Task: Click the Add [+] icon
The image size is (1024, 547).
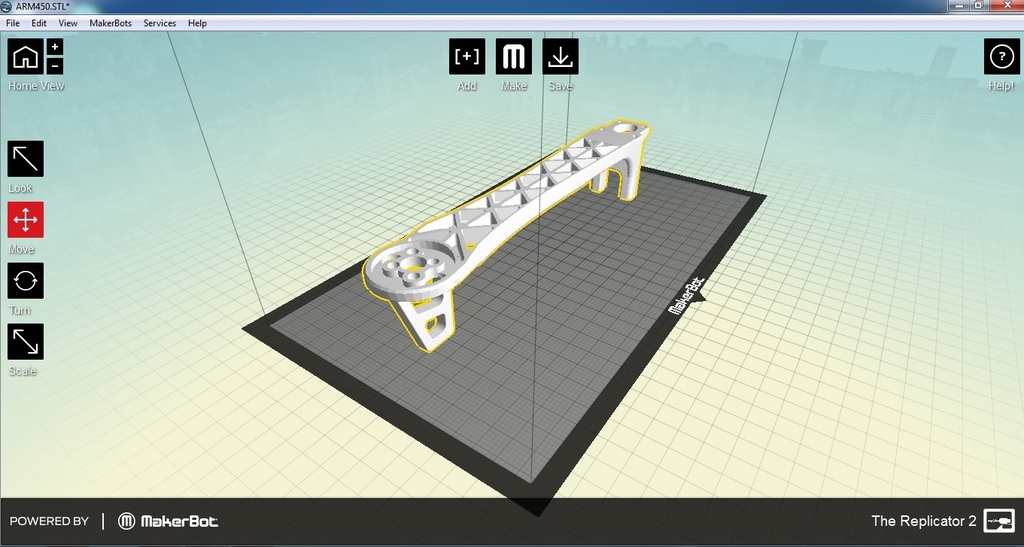Action: point(467,56)
